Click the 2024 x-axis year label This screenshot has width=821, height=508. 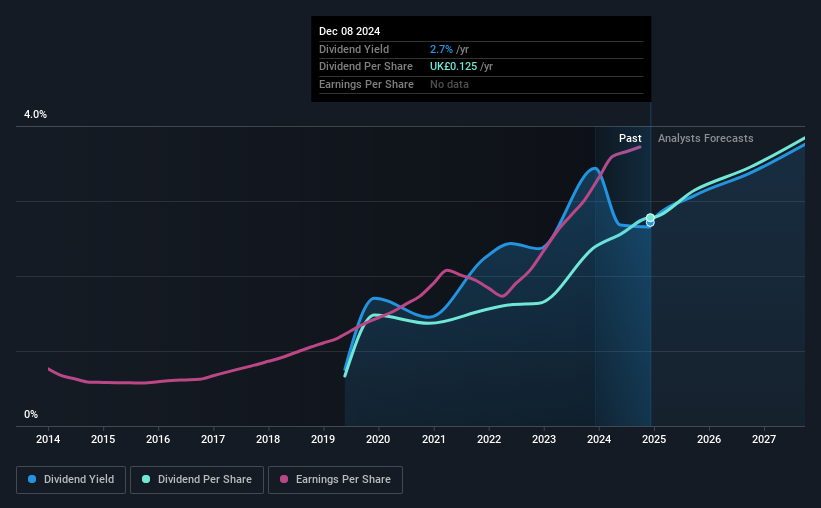tap(599, 439)
